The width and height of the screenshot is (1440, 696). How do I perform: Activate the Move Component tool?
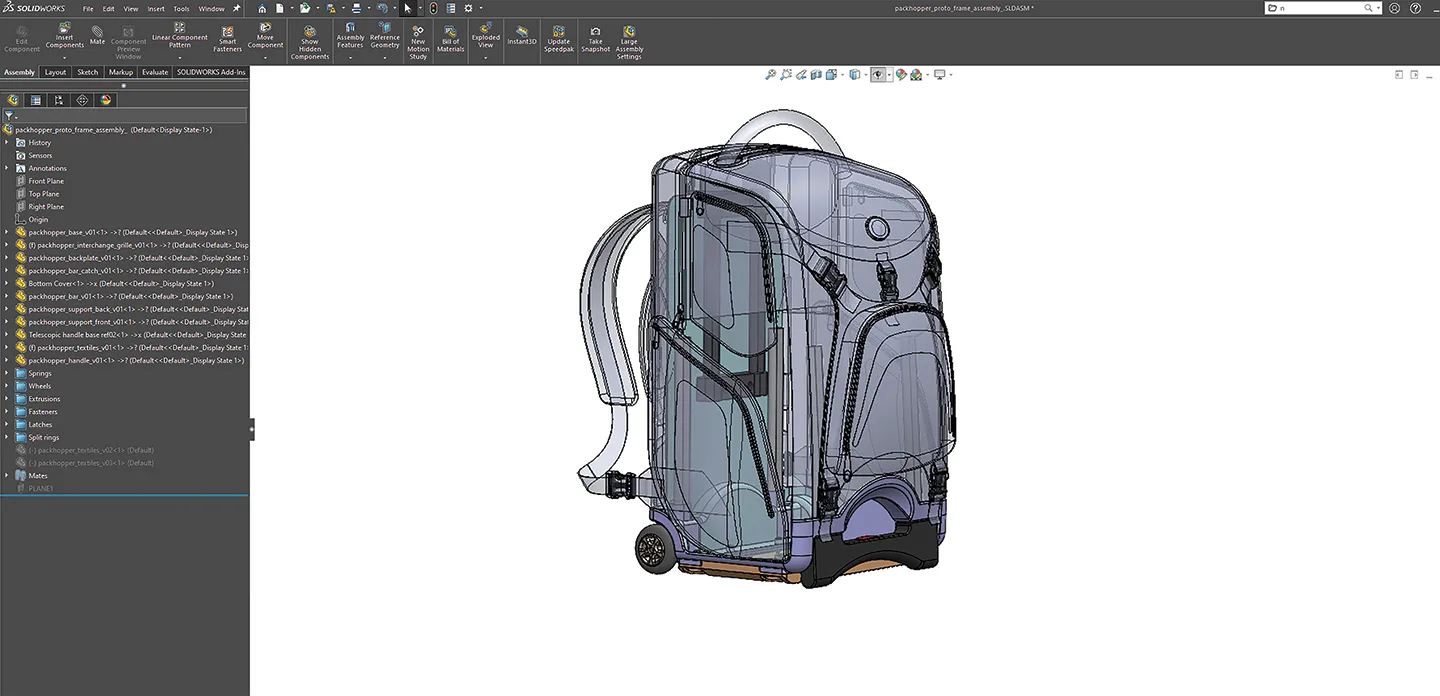[x=265, y=36]
